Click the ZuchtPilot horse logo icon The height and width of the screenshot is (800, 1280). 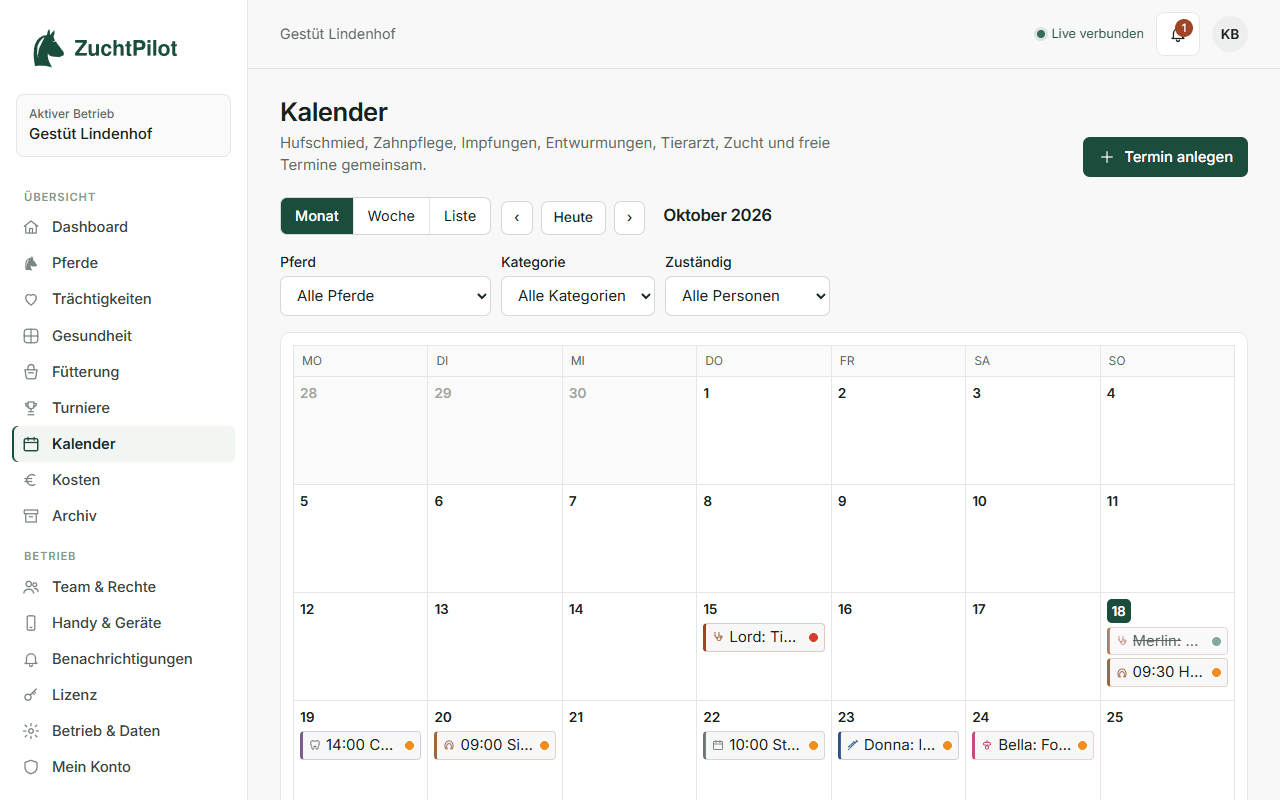pyautogui.click(x=48, y=48)
